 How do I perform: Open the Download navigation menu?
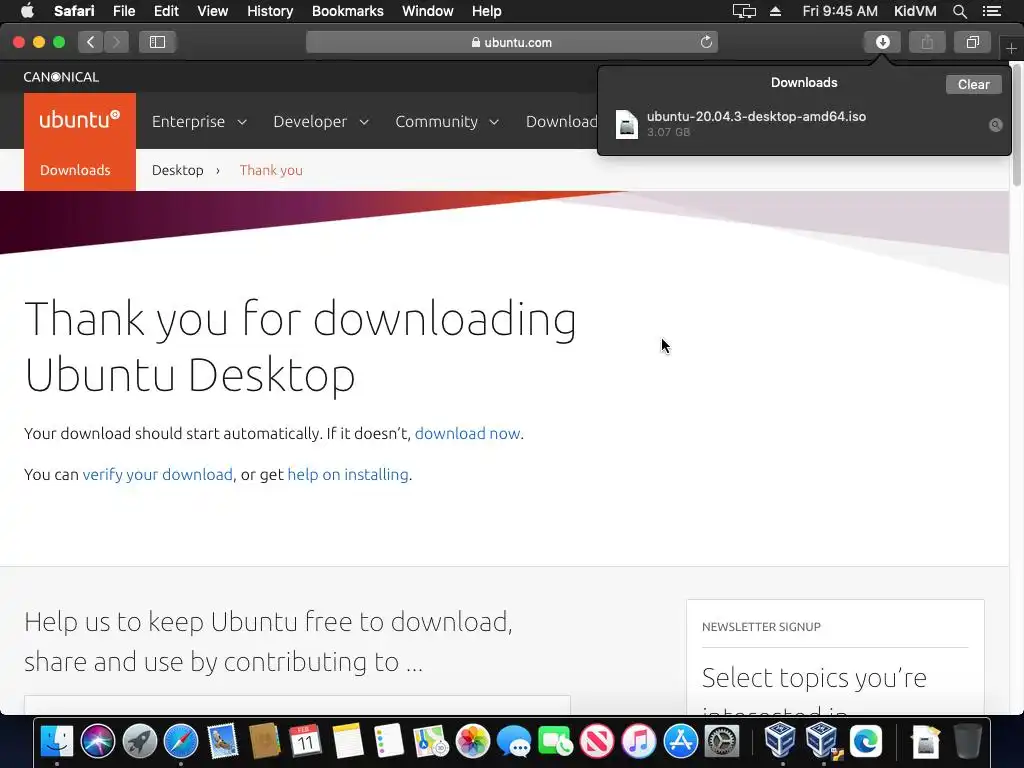click(x=562, y=121)
